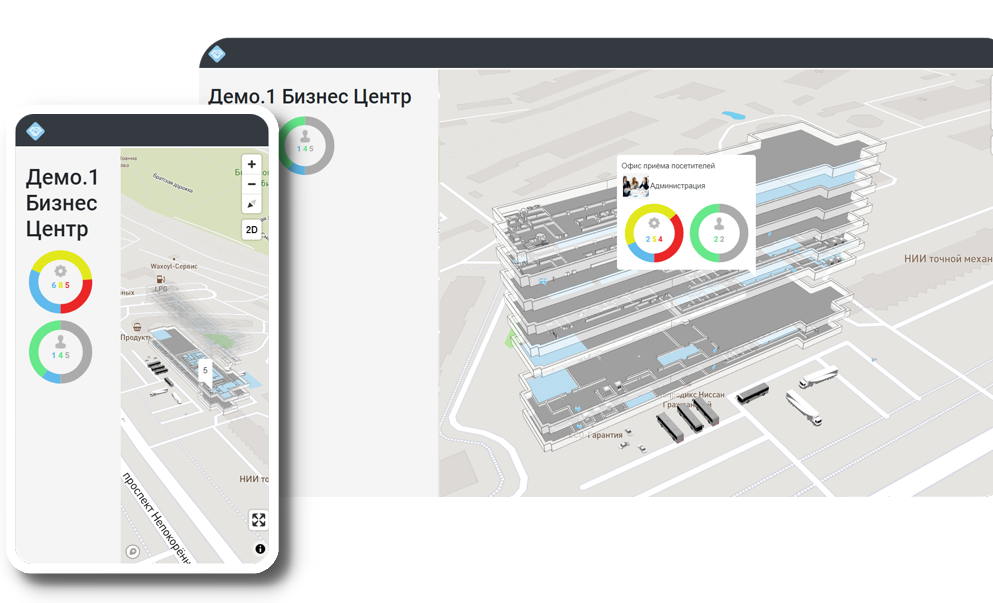Screen dimensions: 993x603
Task: Select the floor 5 marker on the mobile map
Action: point(205,371)
